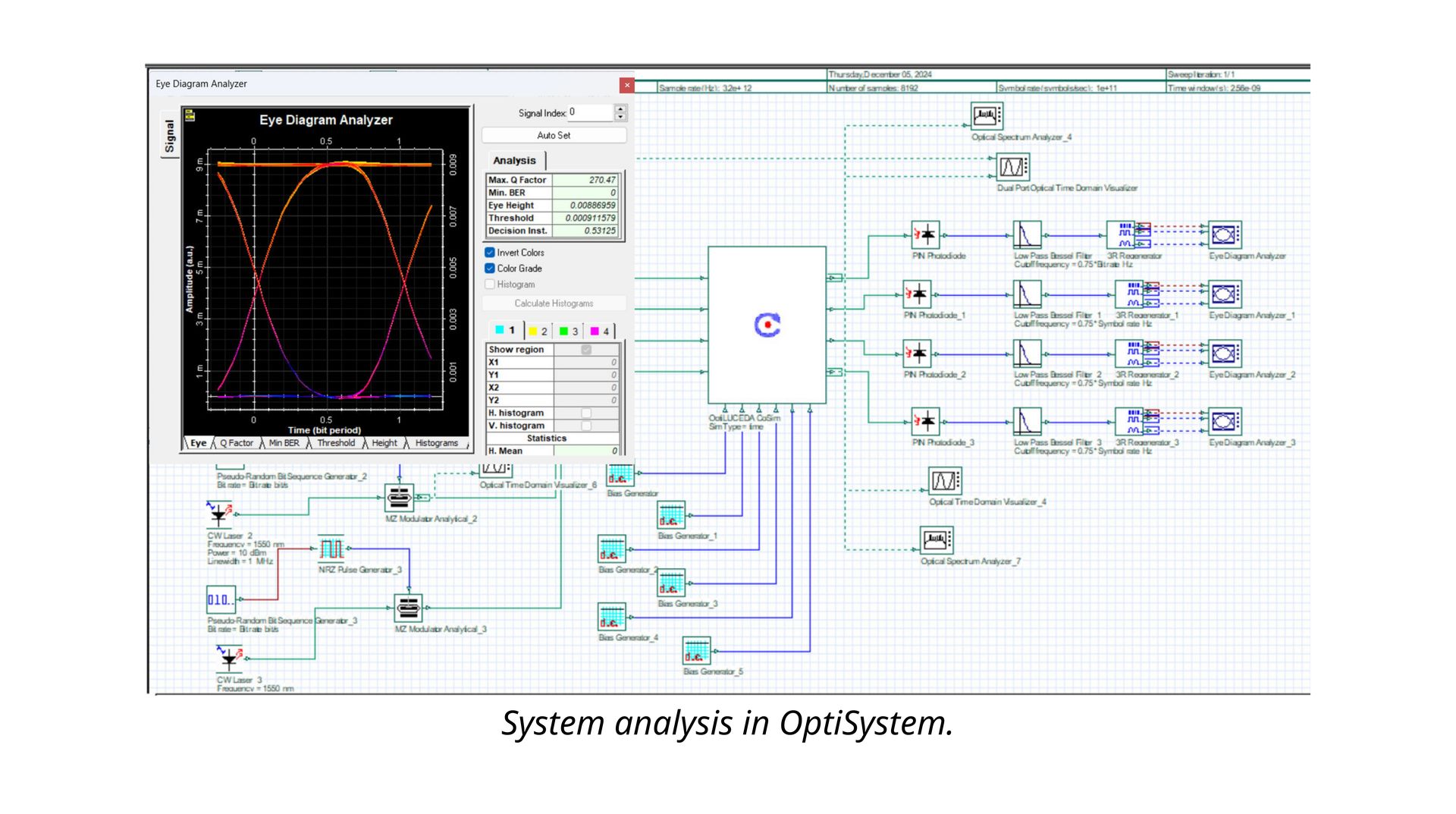This screenshot has height=814, width=1456.
Task: Select the Bias Generator_2 component
Action: [x=612, y=549]
